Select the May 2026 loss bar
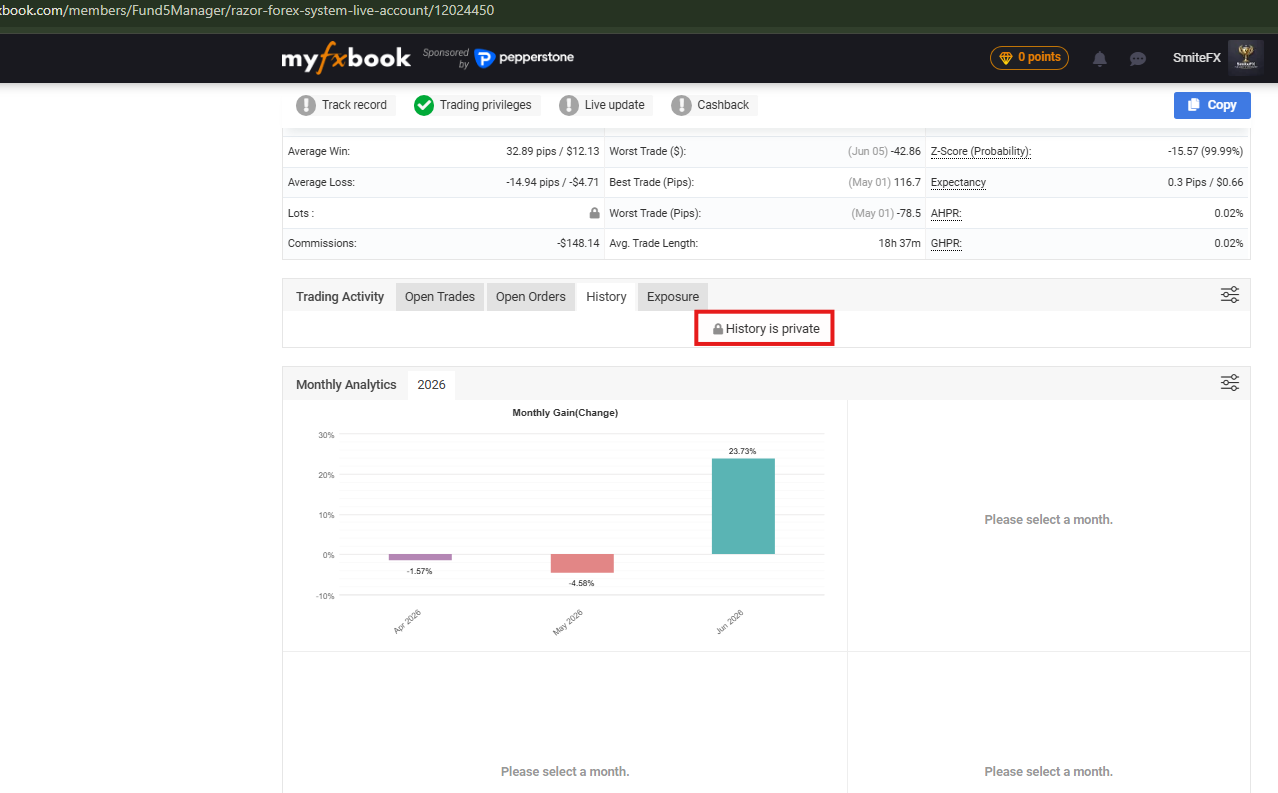Viewport: 1278px width, 793px height. click(x=582, y=563)
